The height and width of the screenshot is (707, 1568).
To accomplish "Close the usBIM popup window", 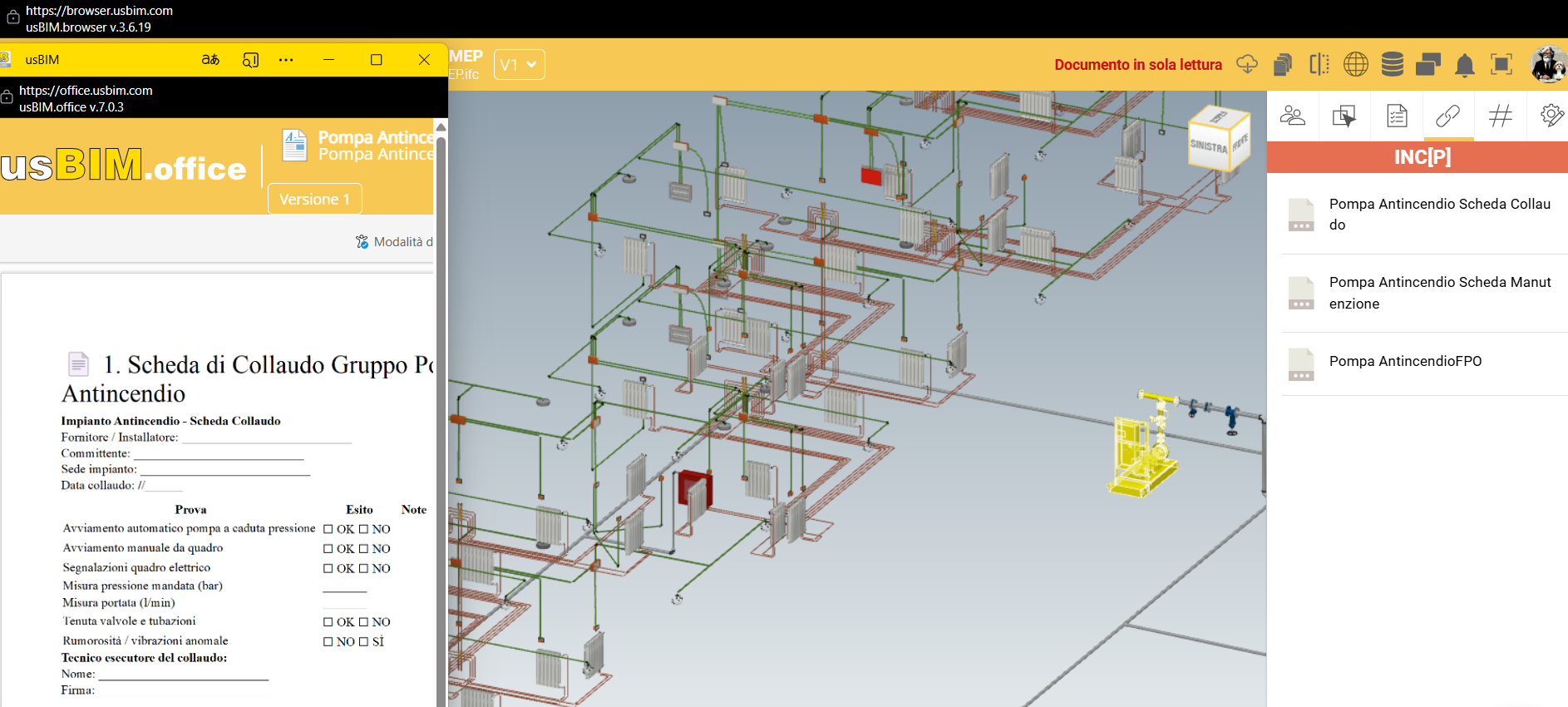I will click(424, 60).
